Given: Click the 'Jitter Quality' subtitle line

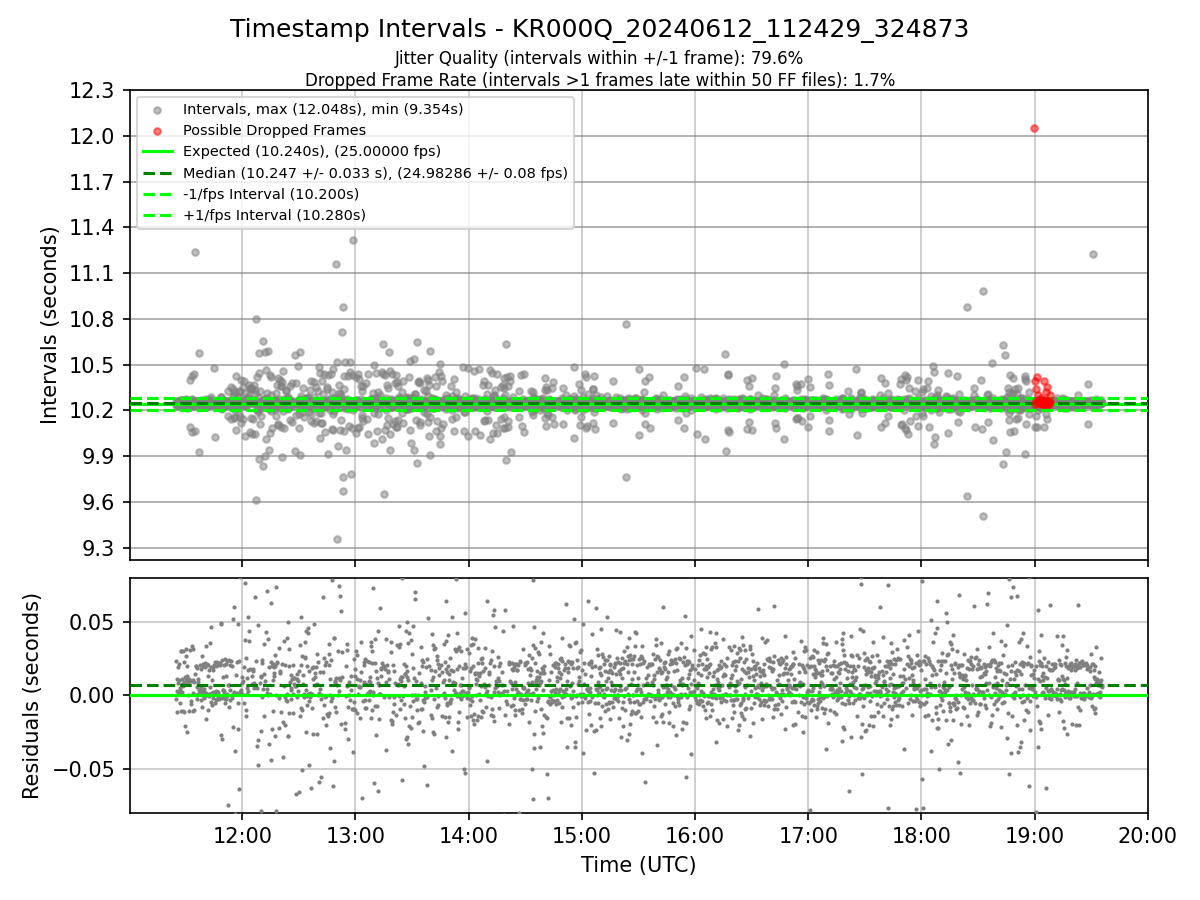Looking at the screenshot, I should pyautogui.click(x=599, y=59).
